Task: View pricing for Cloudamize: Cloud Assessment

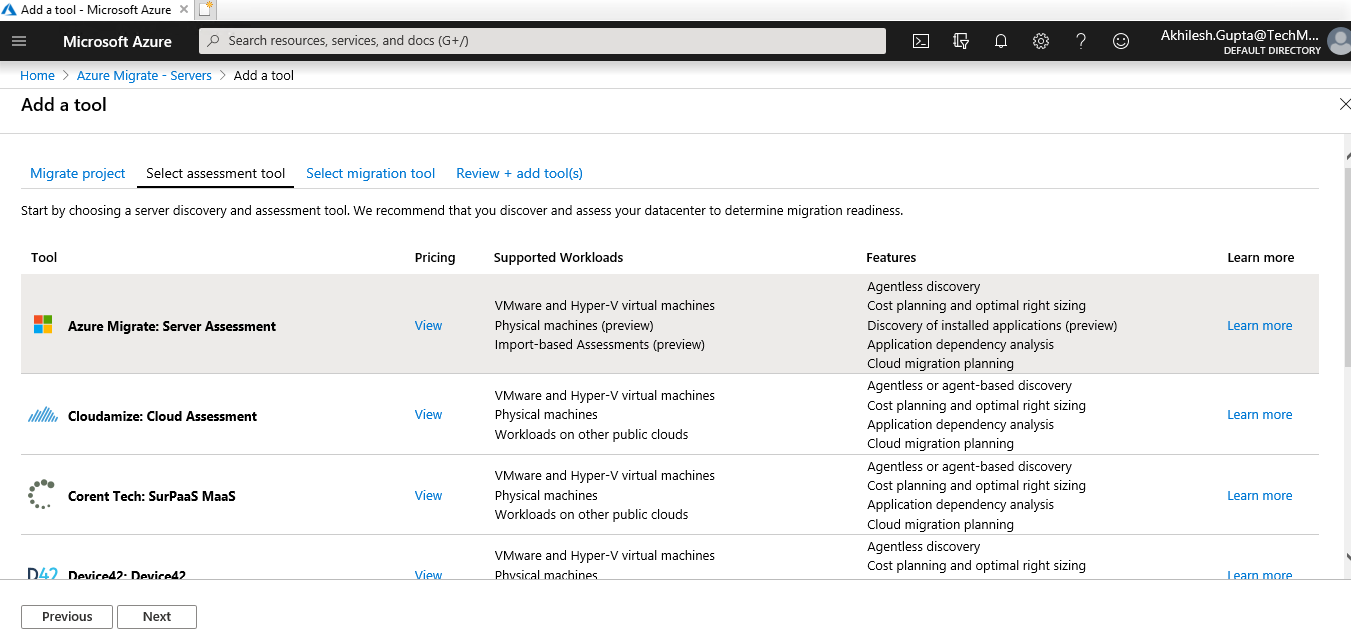Action: click(429, 414)
